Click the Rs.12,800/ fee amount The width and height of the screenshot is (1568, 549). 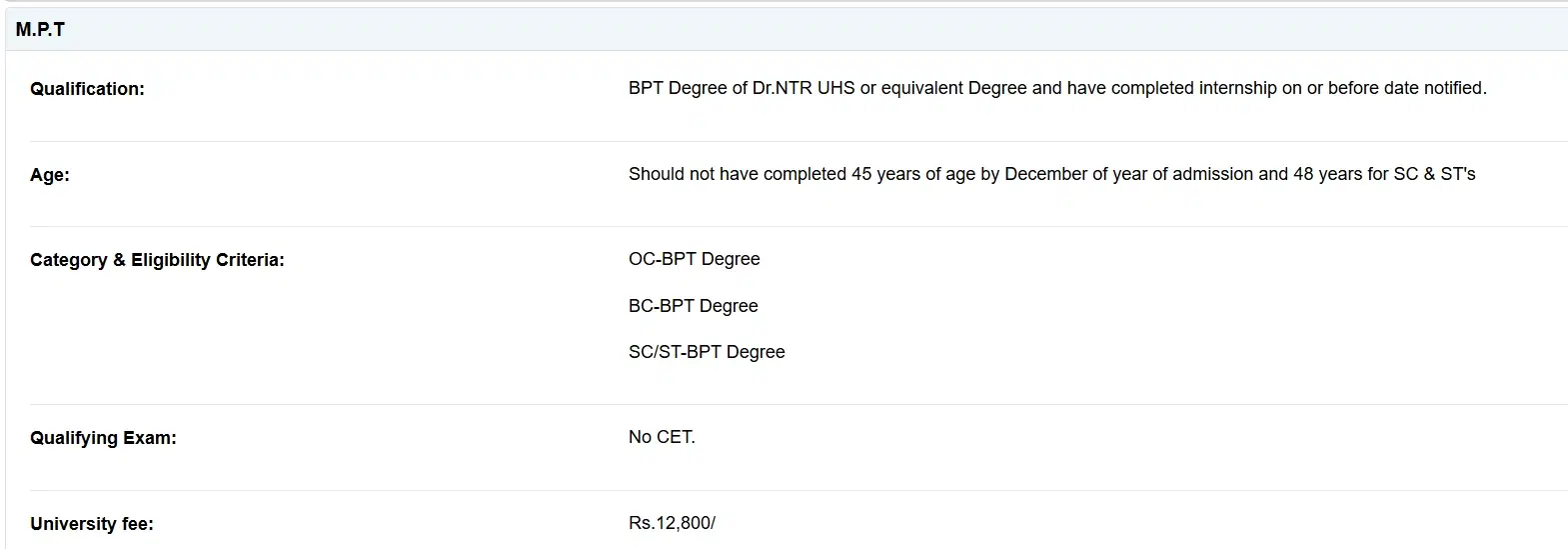672,523
